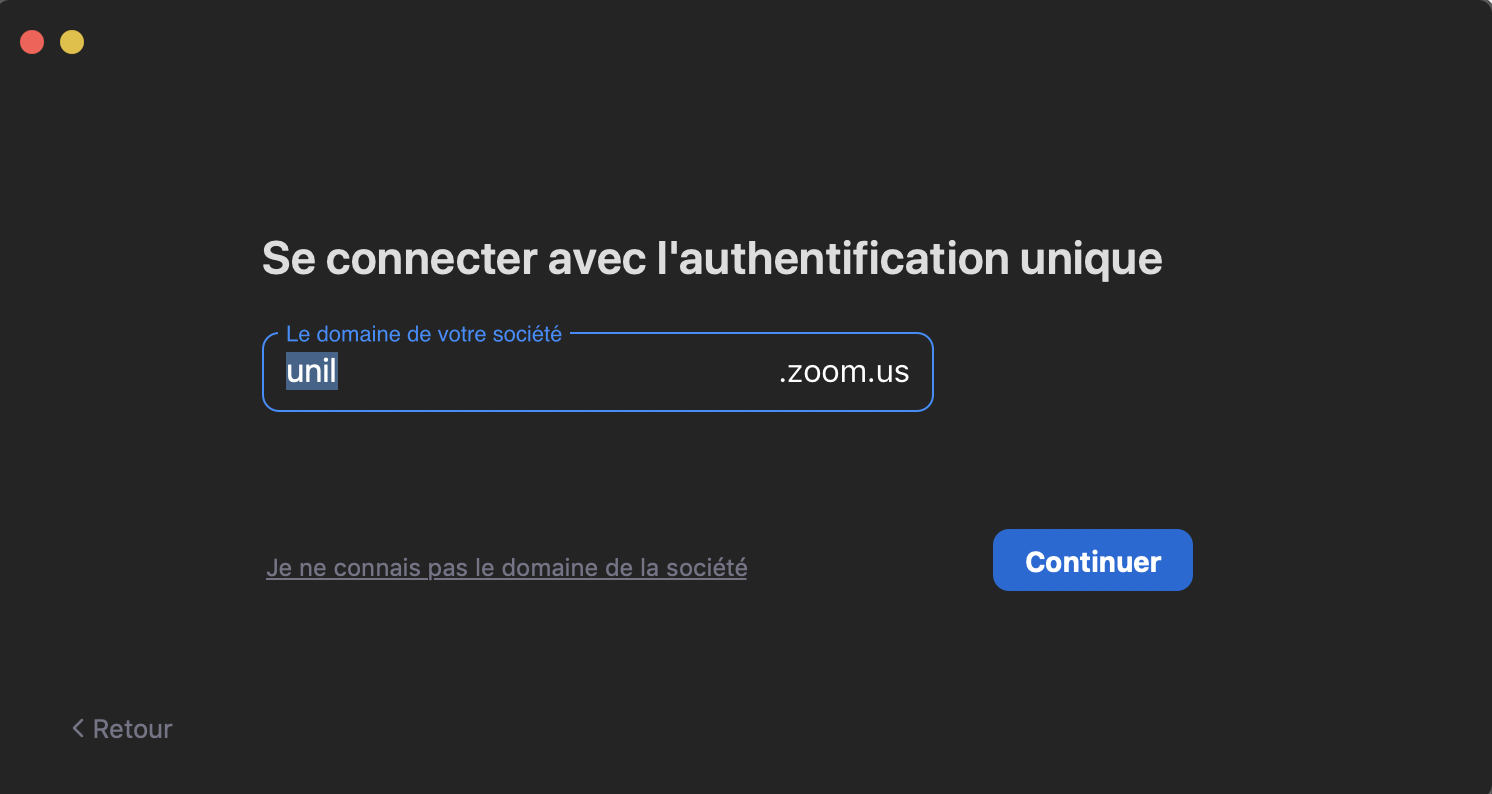Click the word 'Se' starting the heading
Image resolution: width=1492 pixels, height=794 pixels.
288,259
